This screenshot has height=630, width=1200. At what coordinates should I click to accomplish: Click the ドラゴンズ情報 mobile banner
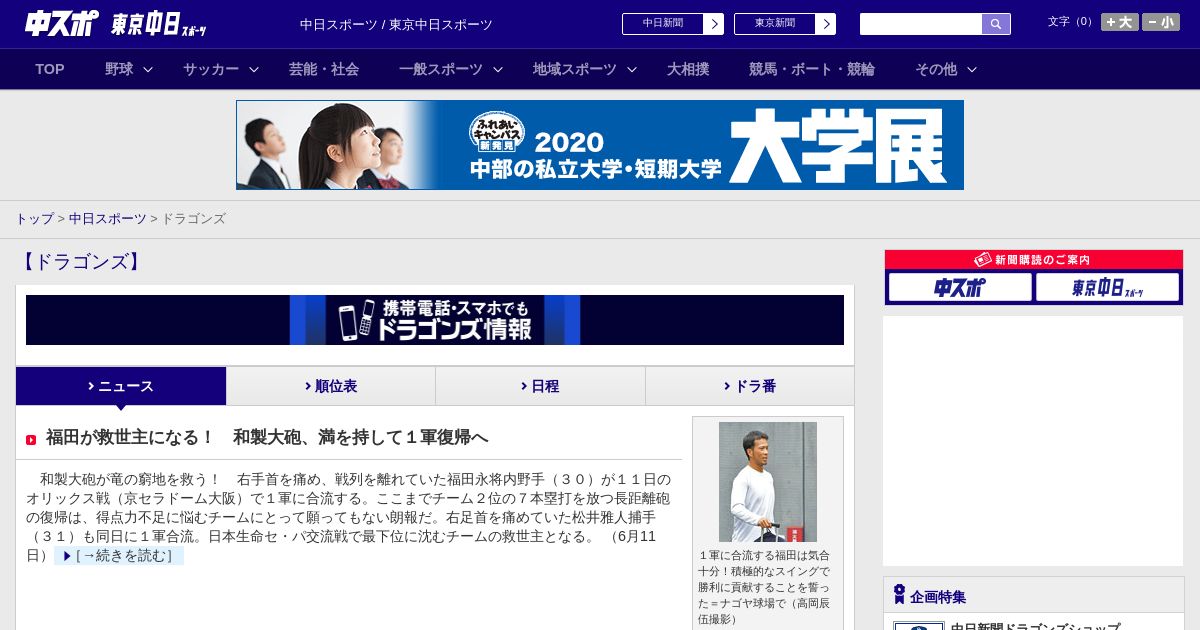(435, 320)
